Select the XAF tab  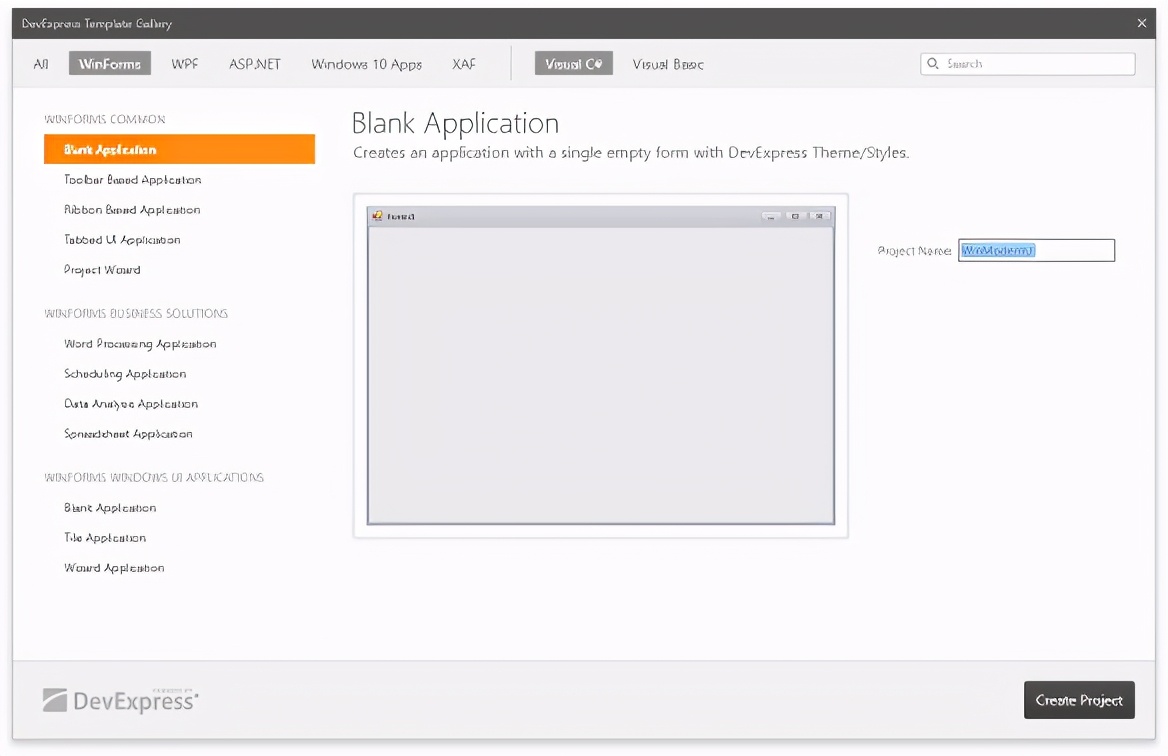point(464,64)
